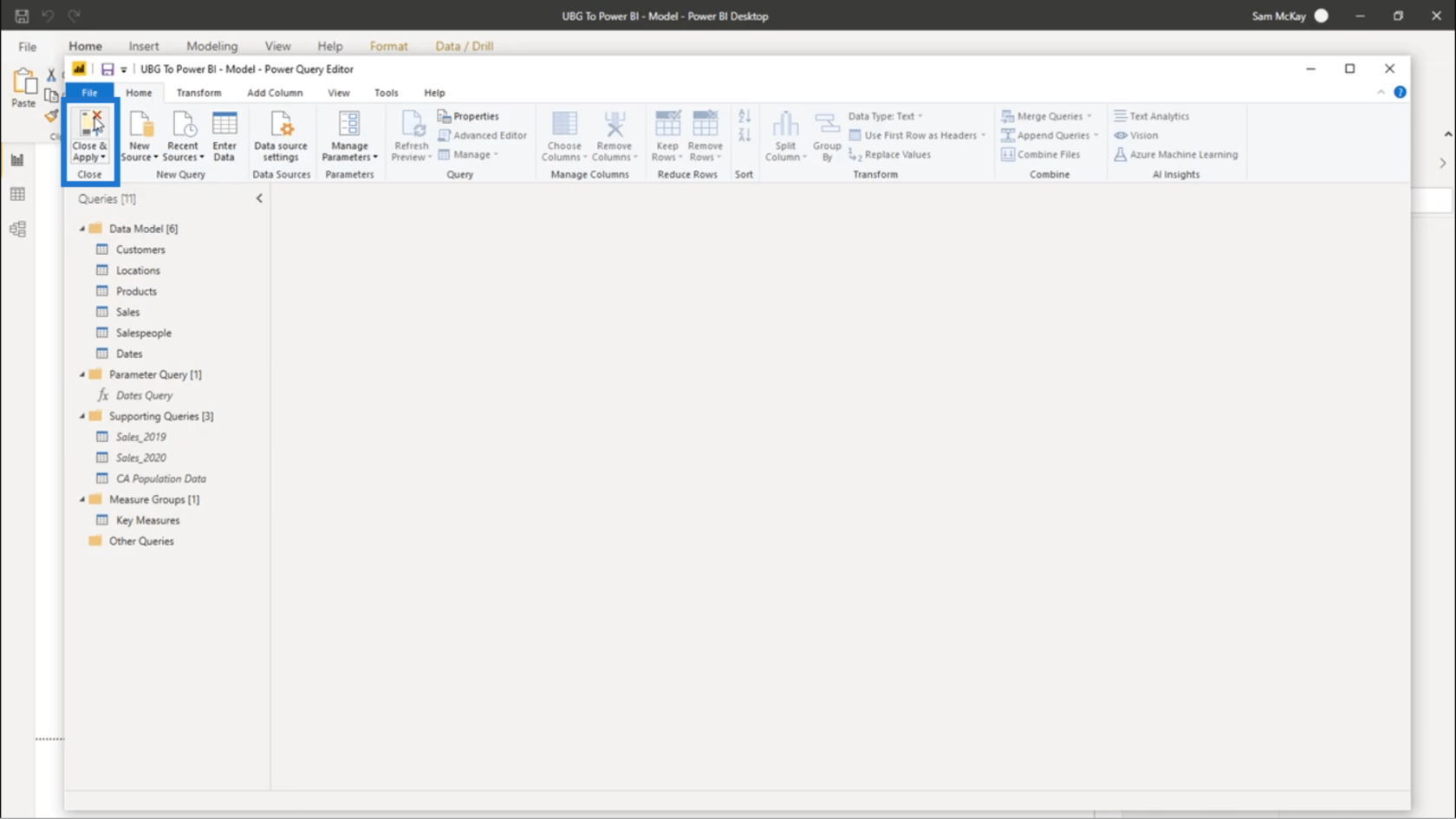The image size is (1456, 819).
Task: Select the Sales_2019 query
Action: click(x=141, y=437)
